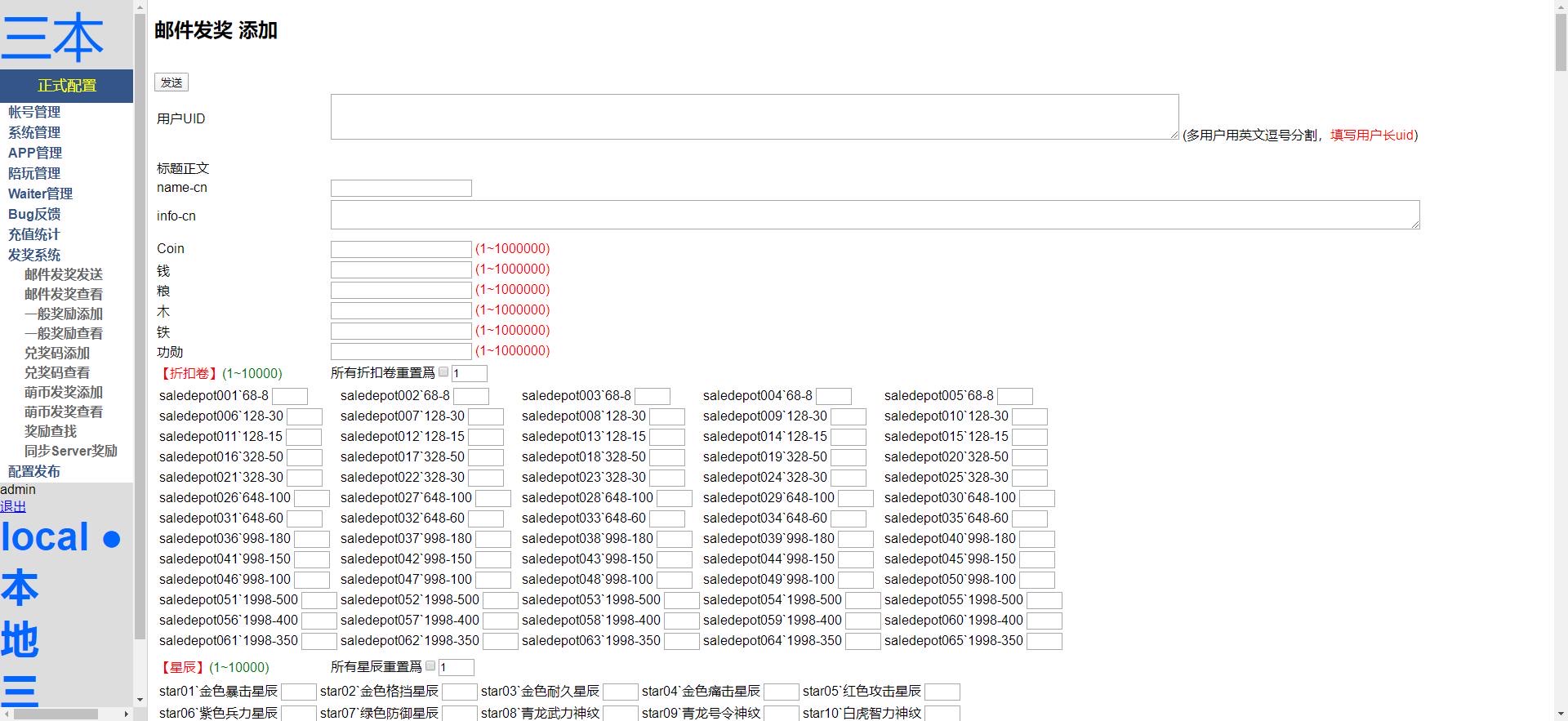This screenshot has width=1568, height=721.
Task: Open the 兑奖码添加 menu item
Action: point(57,353)
